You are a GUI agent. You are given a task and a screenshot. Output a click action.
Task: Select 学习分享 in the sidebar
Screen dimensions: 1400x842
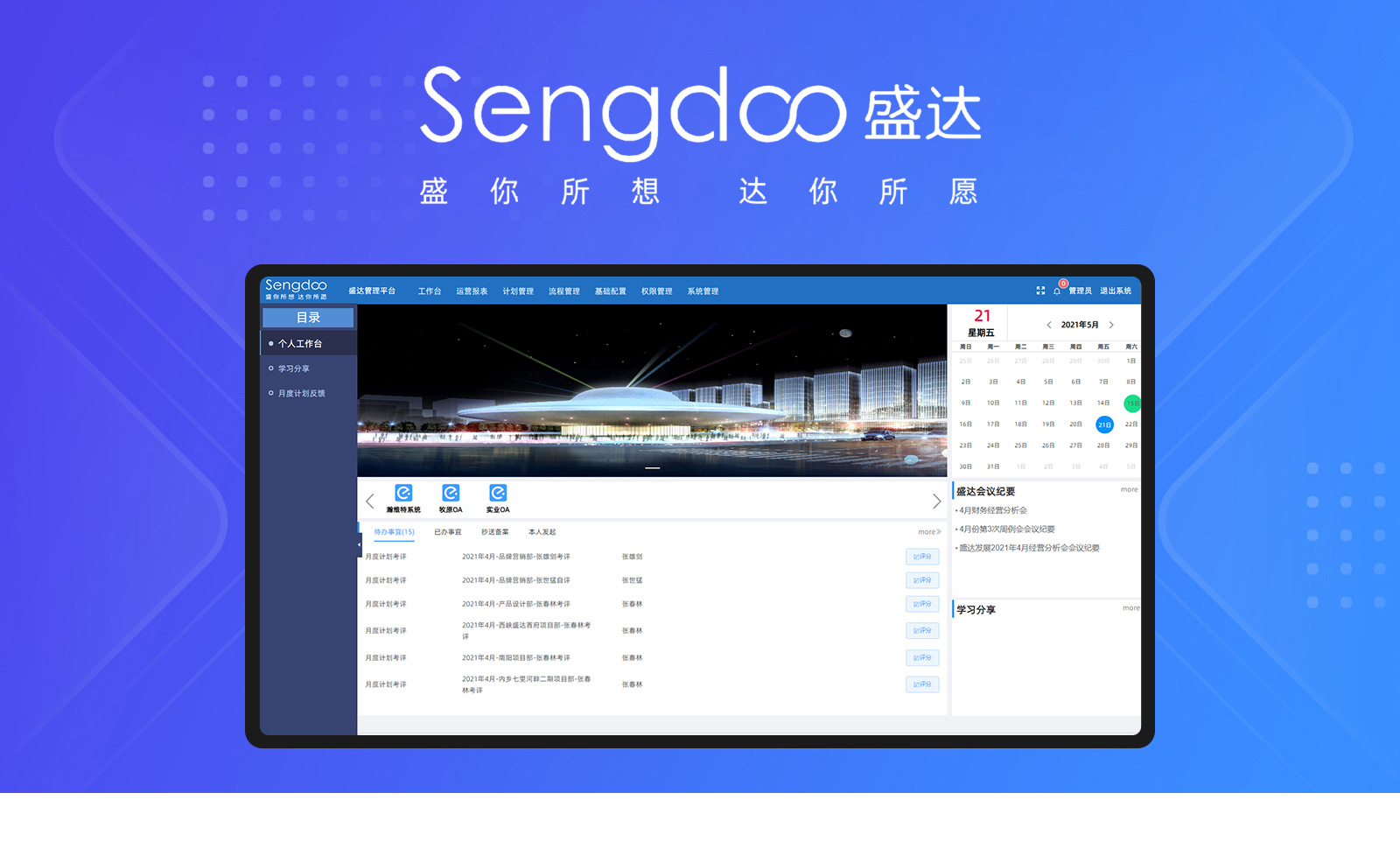pos(294,368)
